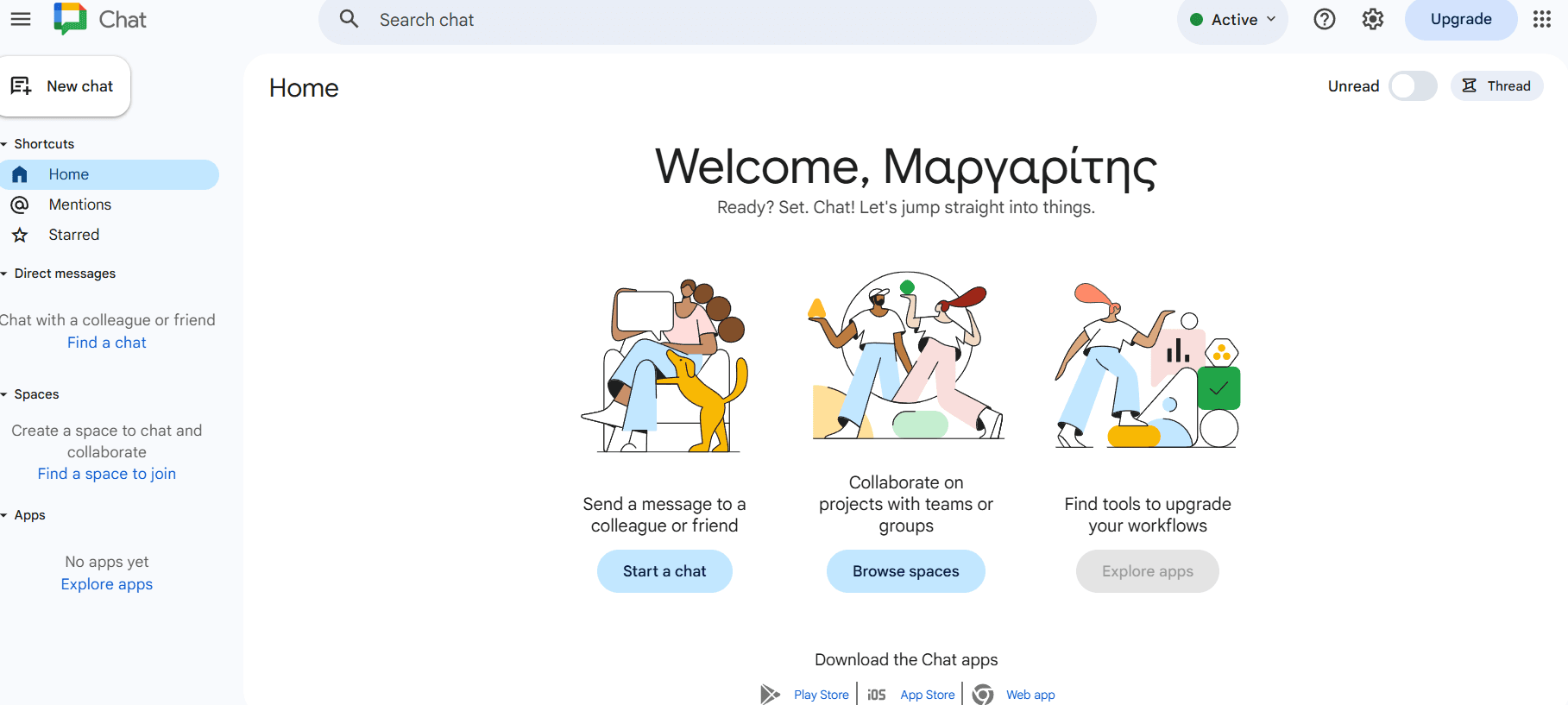Click the Upgrade button
The image size is (1568, 705).
1461,19
